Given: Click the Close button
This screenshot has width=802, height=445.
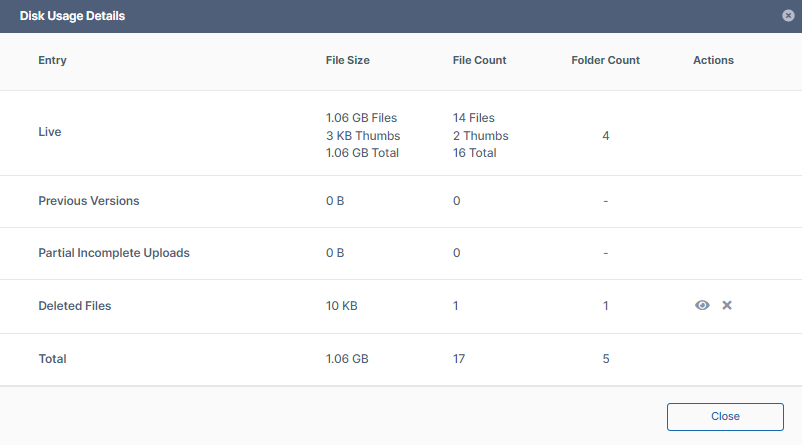Looking at the screenshot, I should pyautogui.click(x=725, y=416).
